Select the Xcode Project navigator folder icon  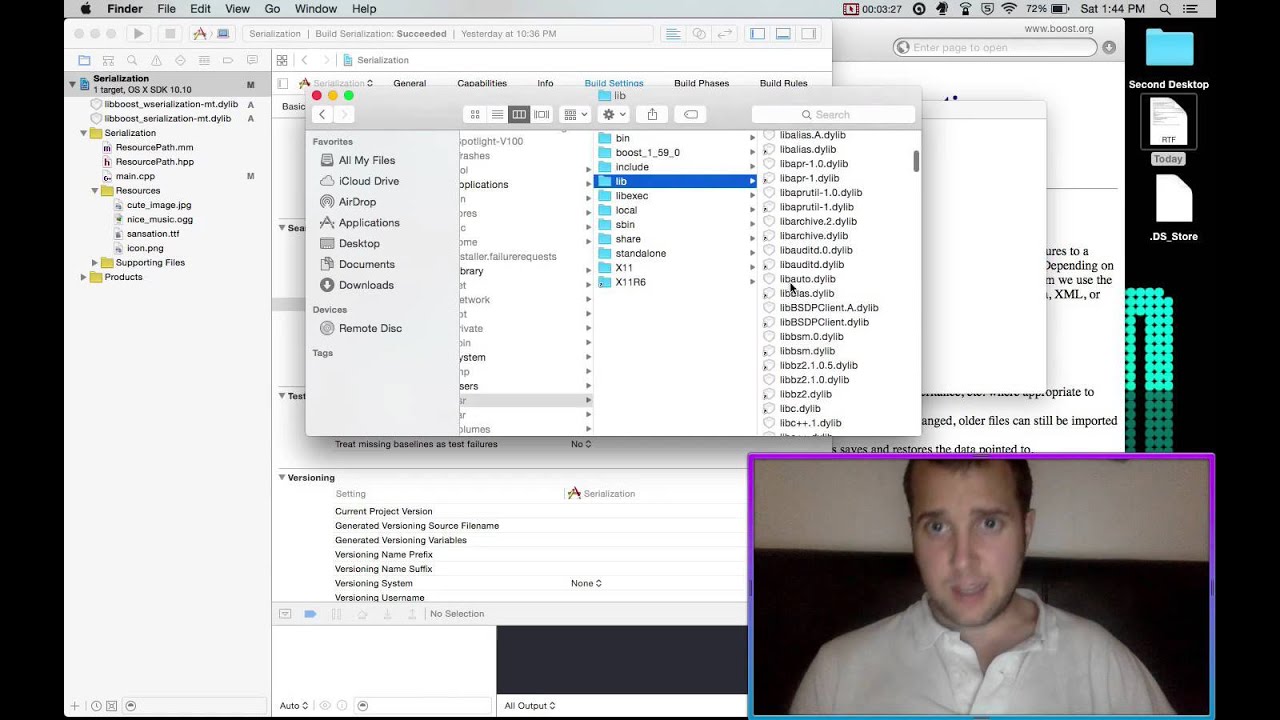coord(84,60)
